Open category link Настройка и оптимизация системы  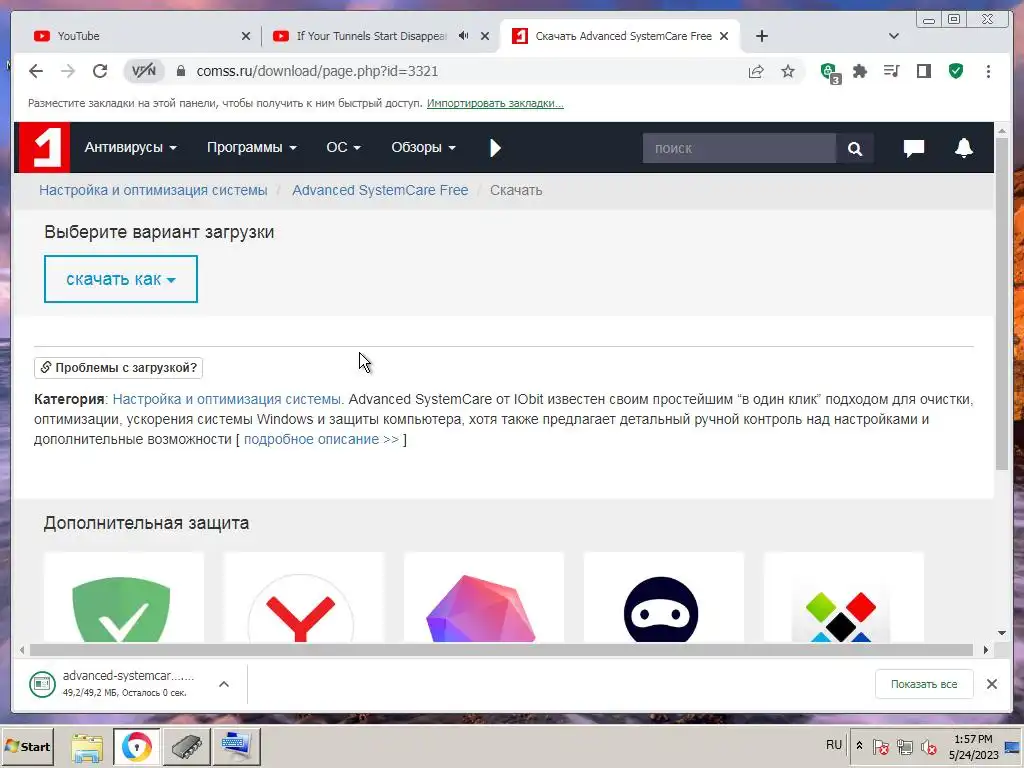(x=227, y=399)
